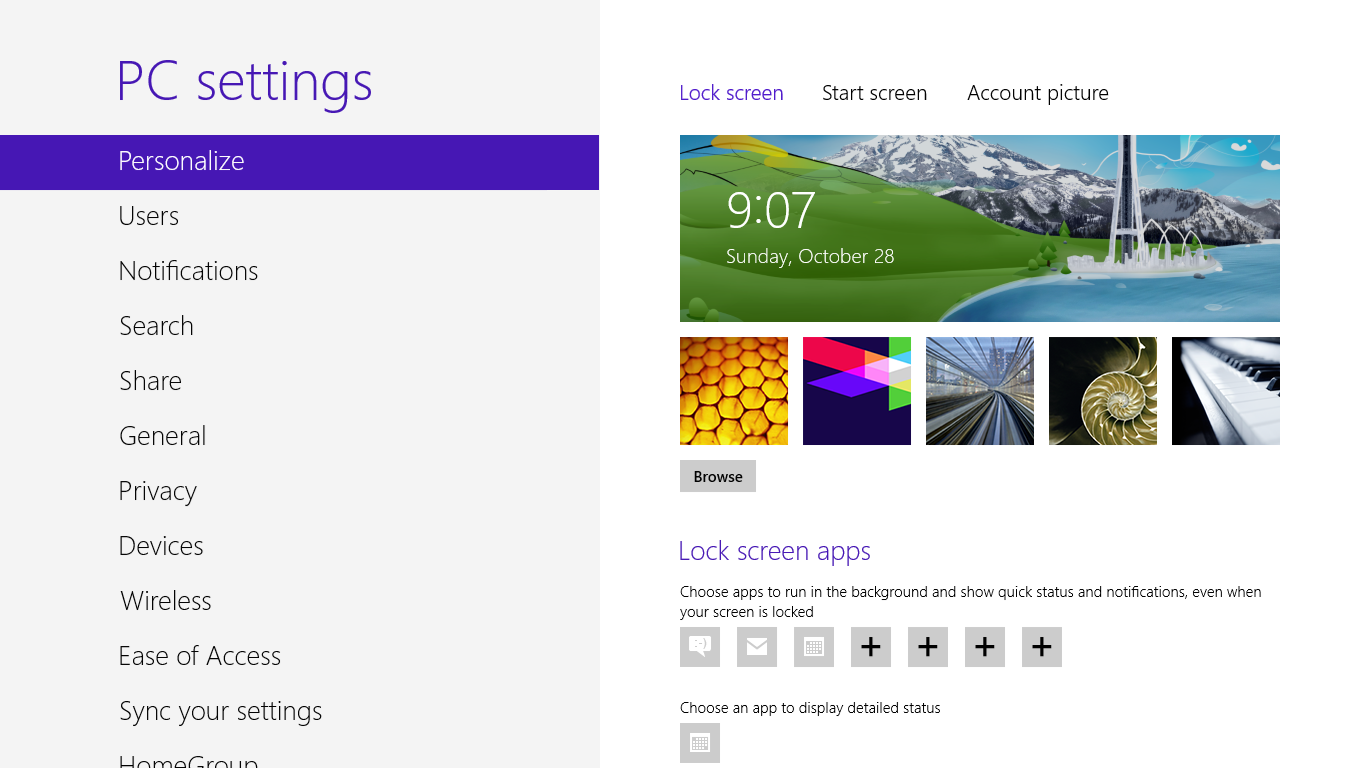The image size is (1366, 768).
Task: Open the Wireless settings category
Action: (x=299, y=601)
